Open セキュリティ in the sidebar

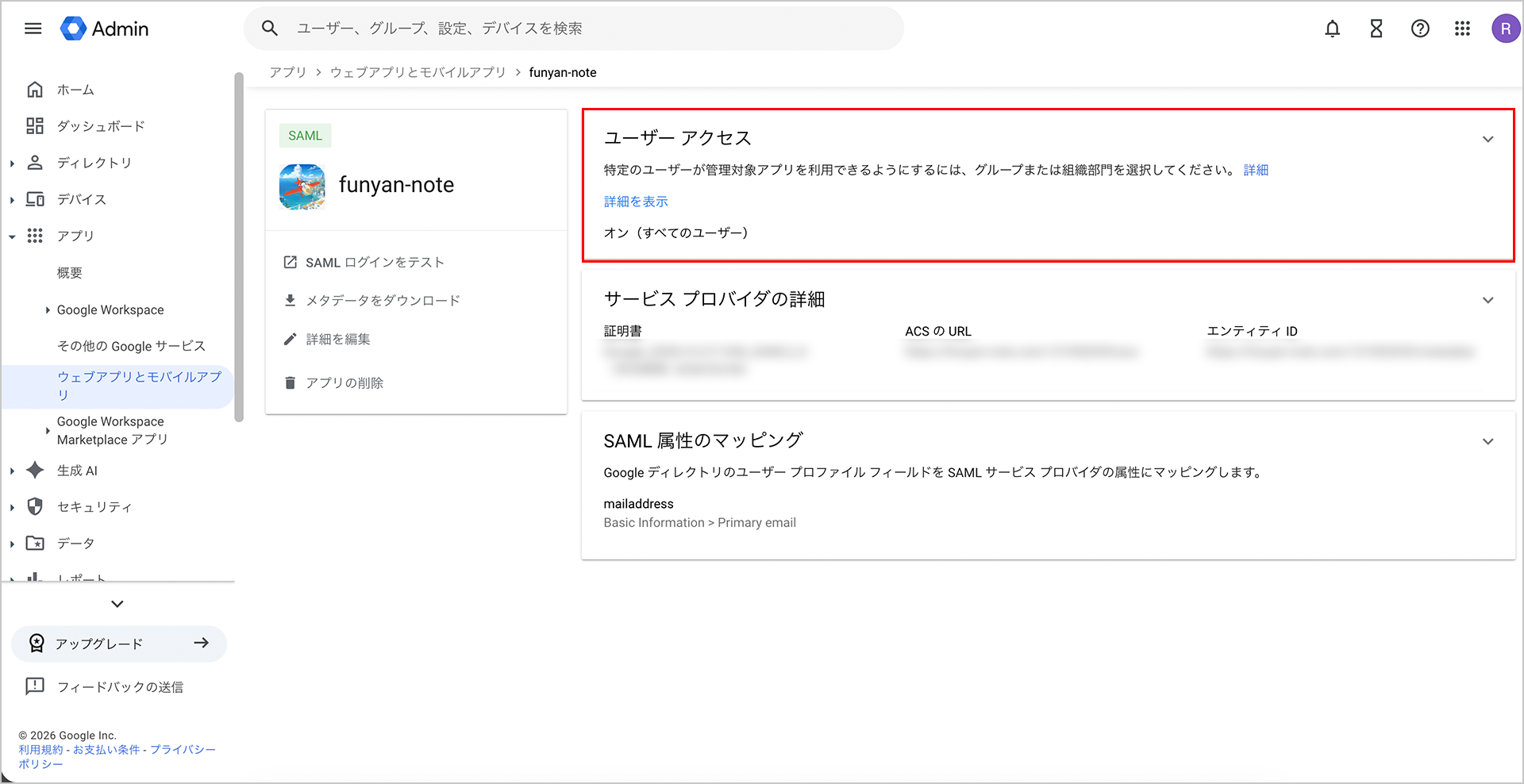pyautogui.click(x=94, y=507)
